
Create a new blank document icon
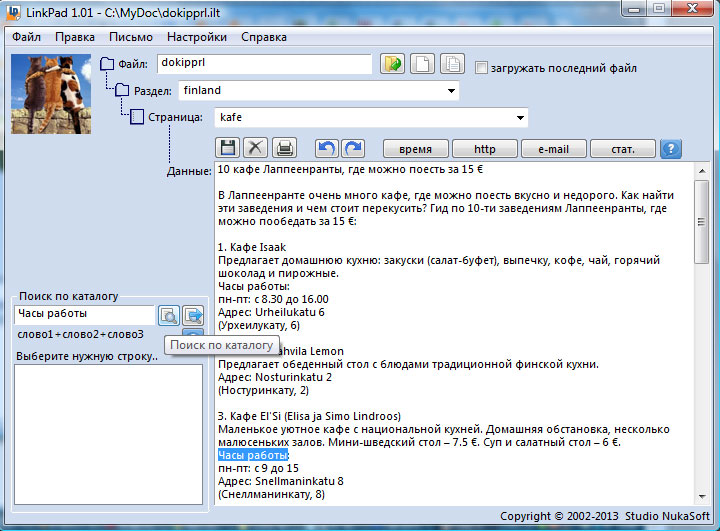(x=422, y=64)
